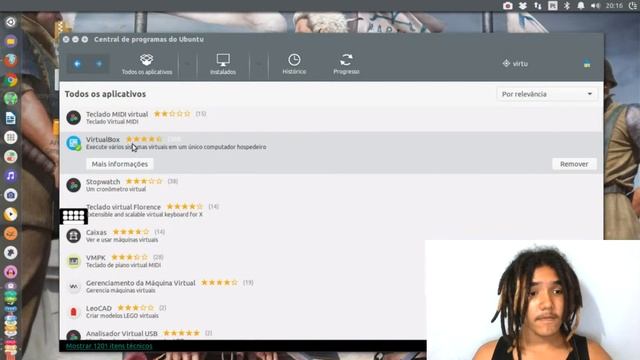Screen dimensions: 640x360
Task: Select the 'VMPK' title text
Action: (96, 258)
